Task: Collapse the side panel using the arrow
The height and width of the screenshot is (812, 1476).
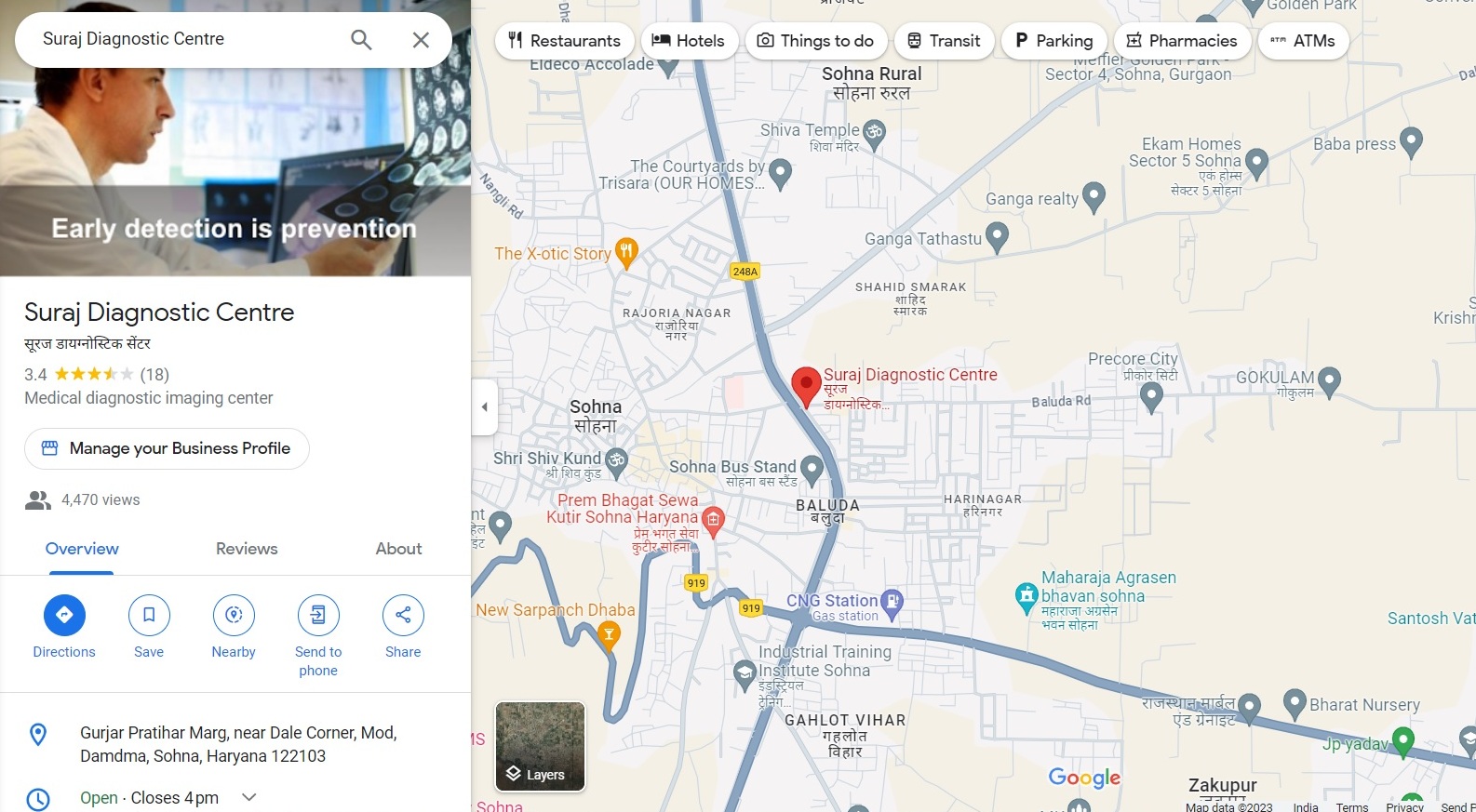Action: [x=484, y=406]
